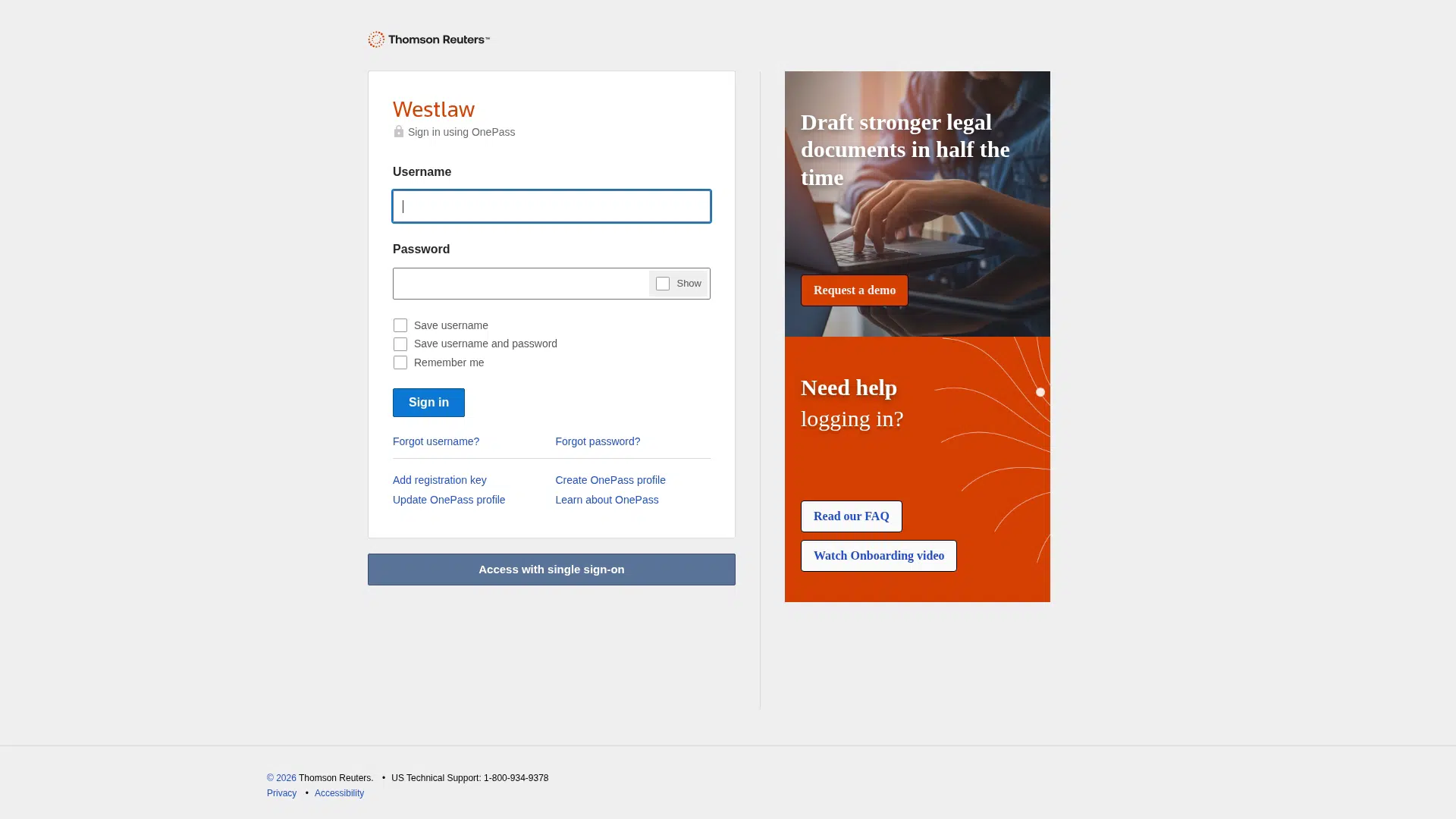Click Add registration key link
Viewport: 1456px width, 819px height.
tap(440, 480)
